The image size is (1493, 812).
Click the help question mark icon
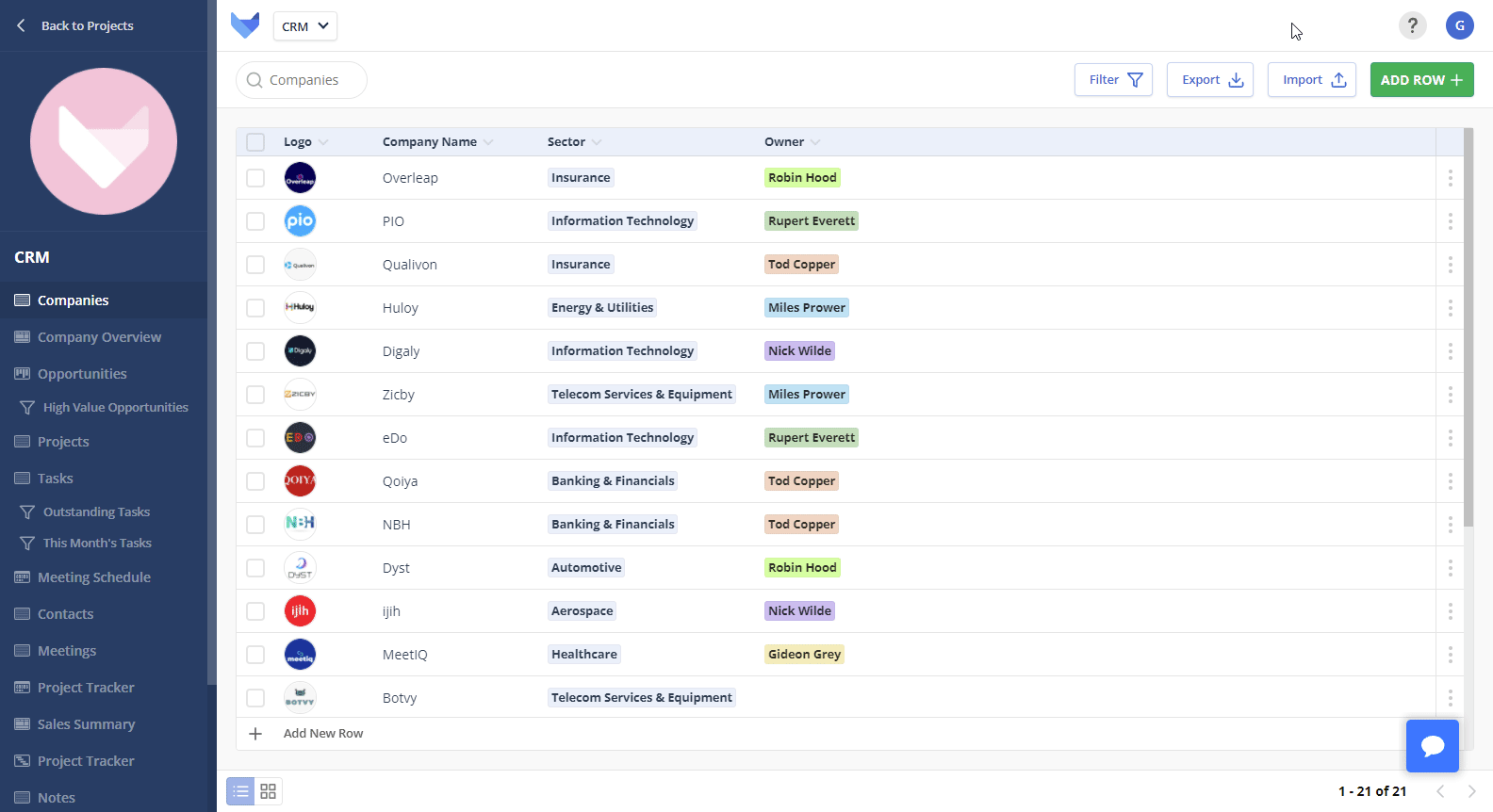point(1412,25)
